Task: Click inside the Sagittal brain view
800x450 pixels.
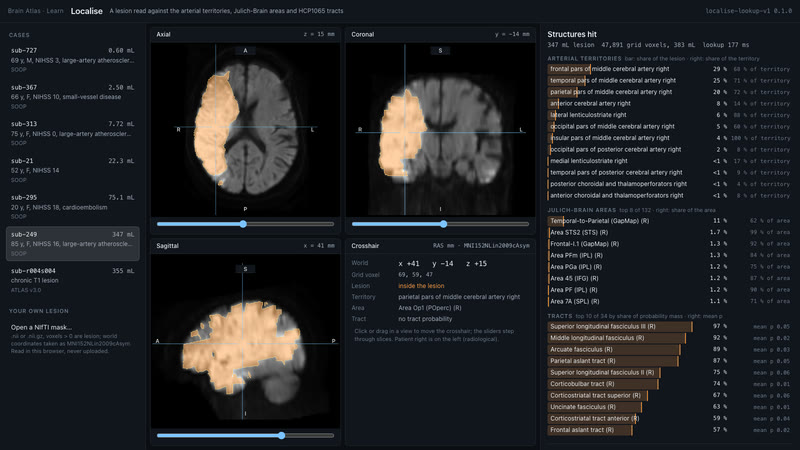Action: point(245,341)
